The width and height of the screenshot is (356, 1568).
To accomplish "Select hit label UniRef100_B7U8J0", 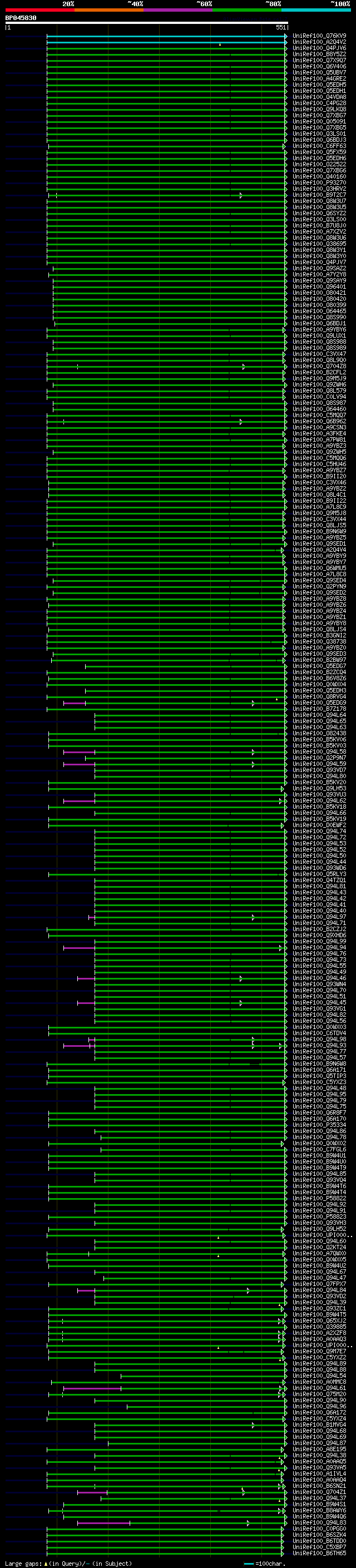I will click(x=319, y=226).
